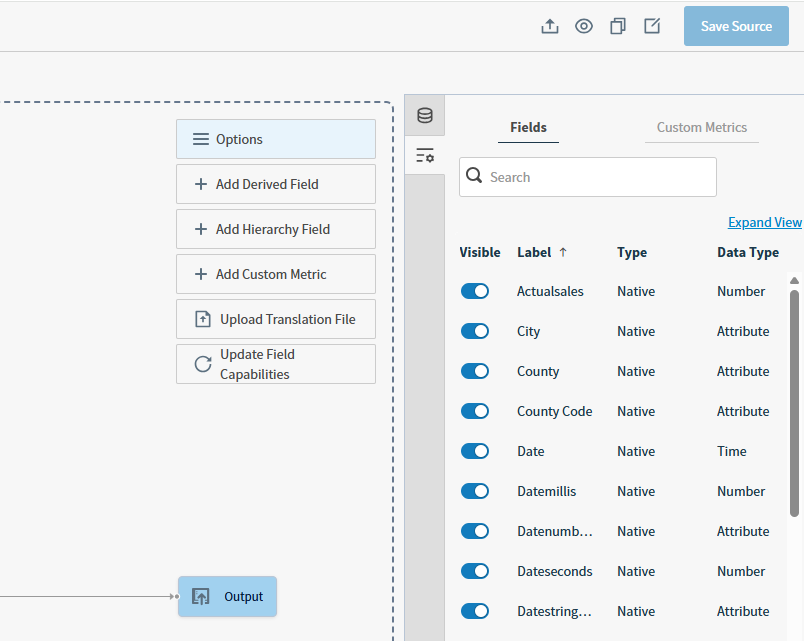
Task: Click Update Field Capabilities
Action: 276,364
